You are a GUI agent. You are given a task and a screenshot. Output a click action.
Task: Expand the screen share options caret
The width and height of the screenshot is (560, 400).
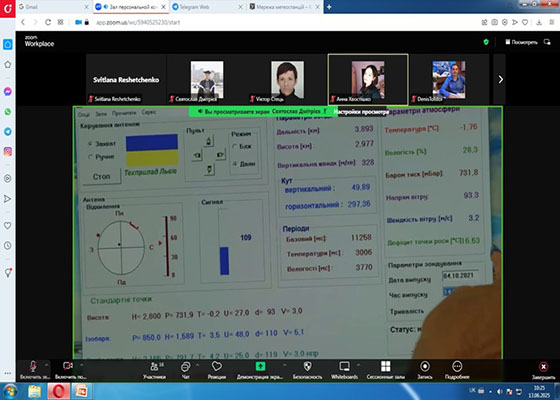pyautogui.click(x=285, y=365)
